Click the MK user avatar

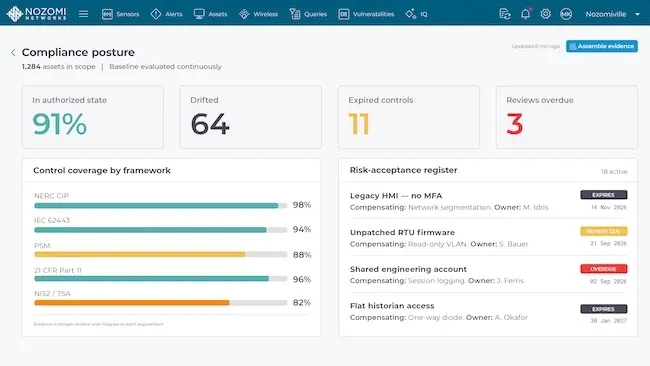click(x=566, y=14)
